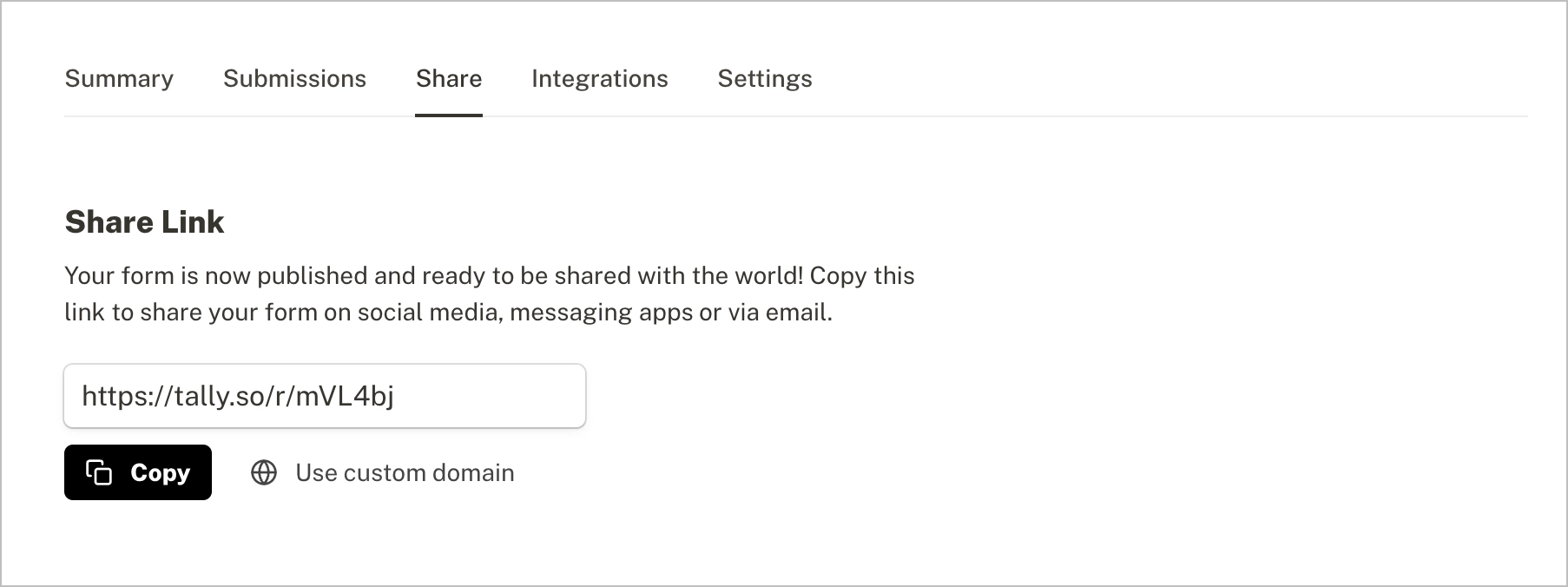Click the tally.so URL text in the field
The image size is (1568, 587).
[237, 396]
